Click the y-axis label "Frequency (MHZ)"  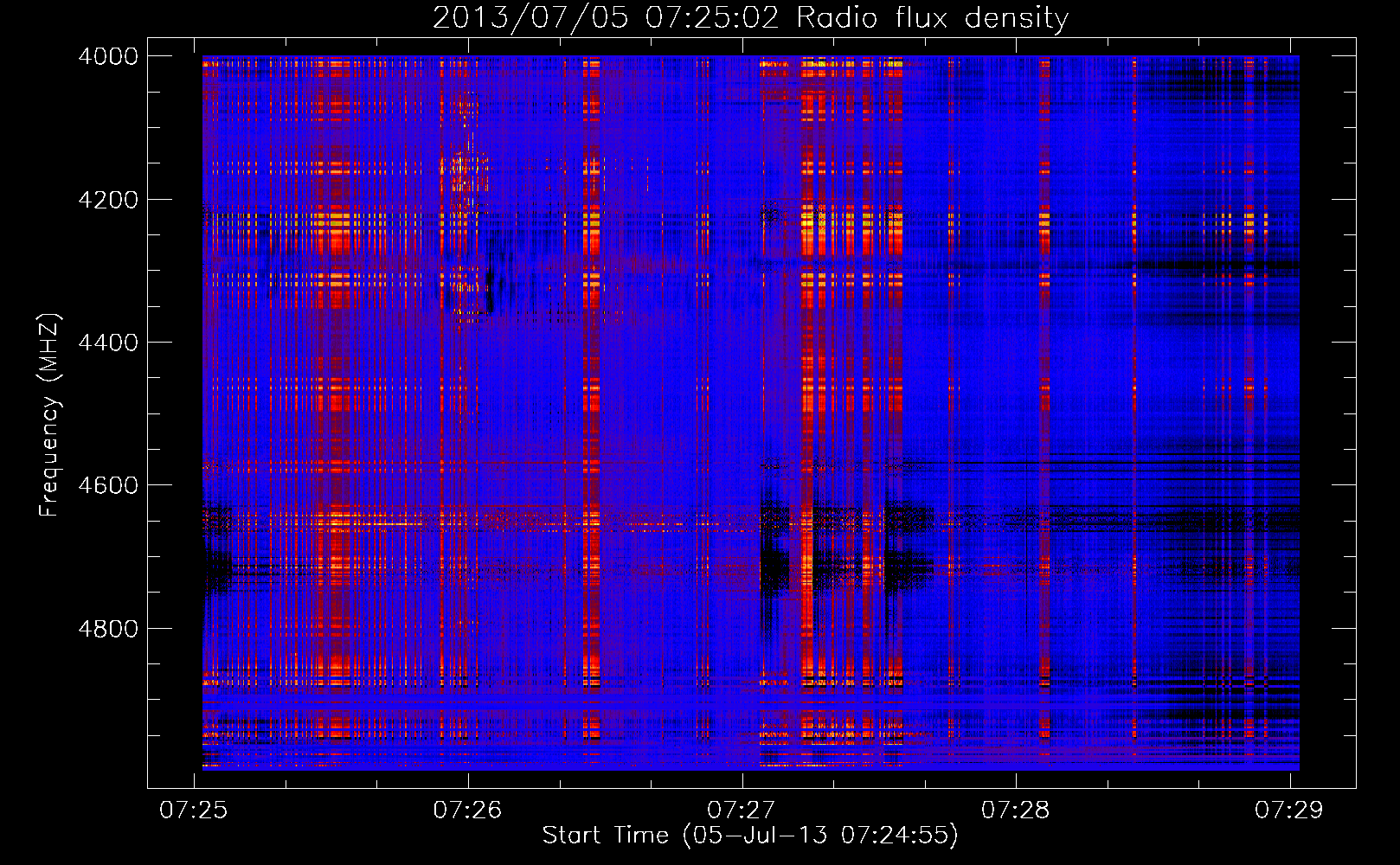[49, 415]
